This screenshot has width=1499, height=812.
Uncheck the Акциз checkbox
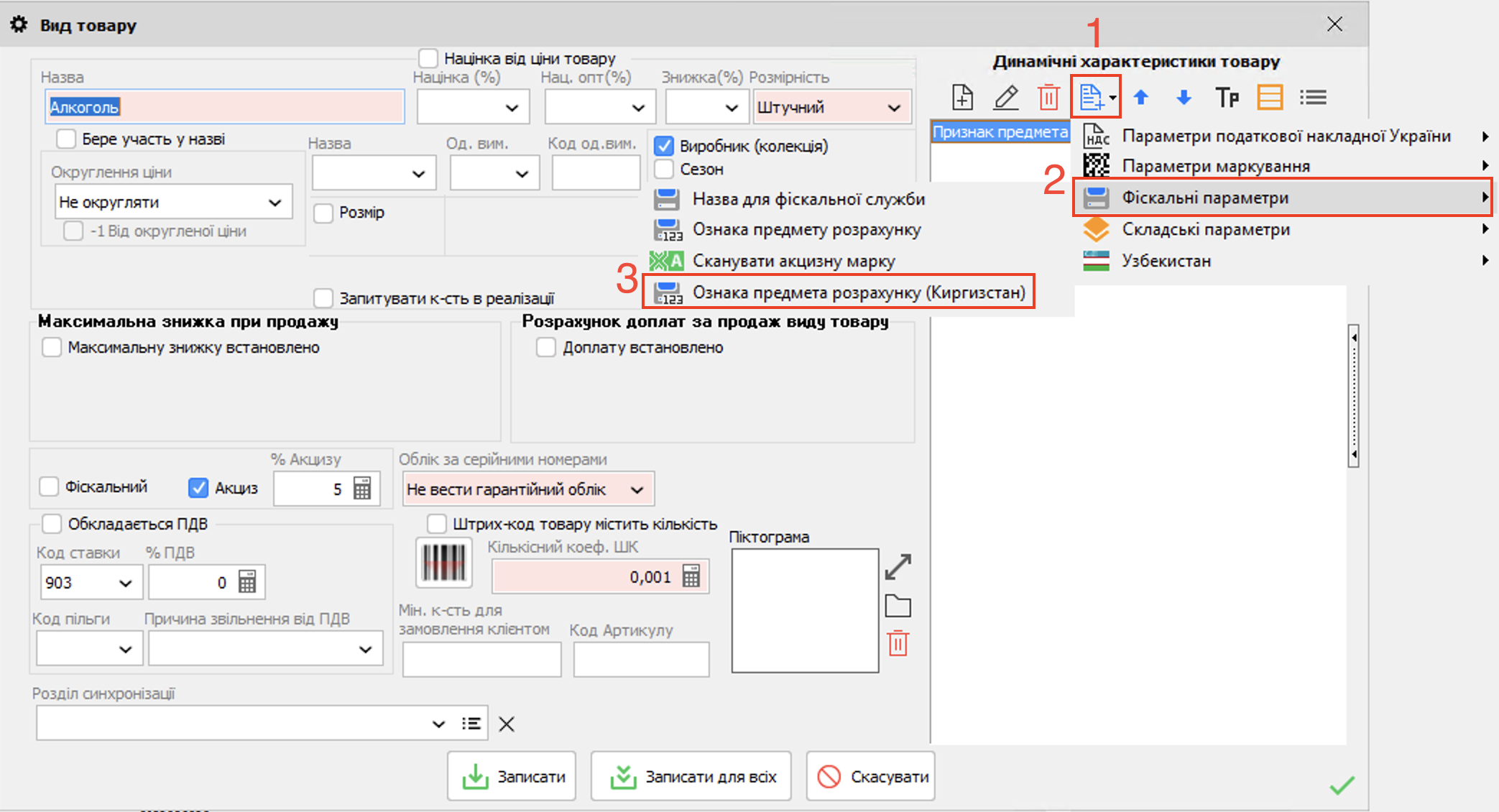tap(198, 488)
